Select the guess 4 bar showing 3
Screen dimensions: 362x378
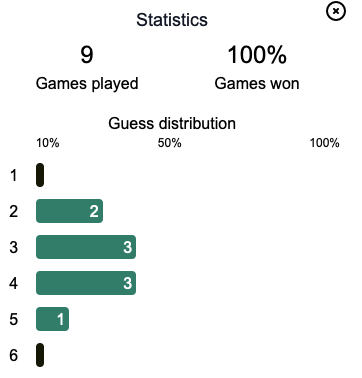[x=86, y=283]
